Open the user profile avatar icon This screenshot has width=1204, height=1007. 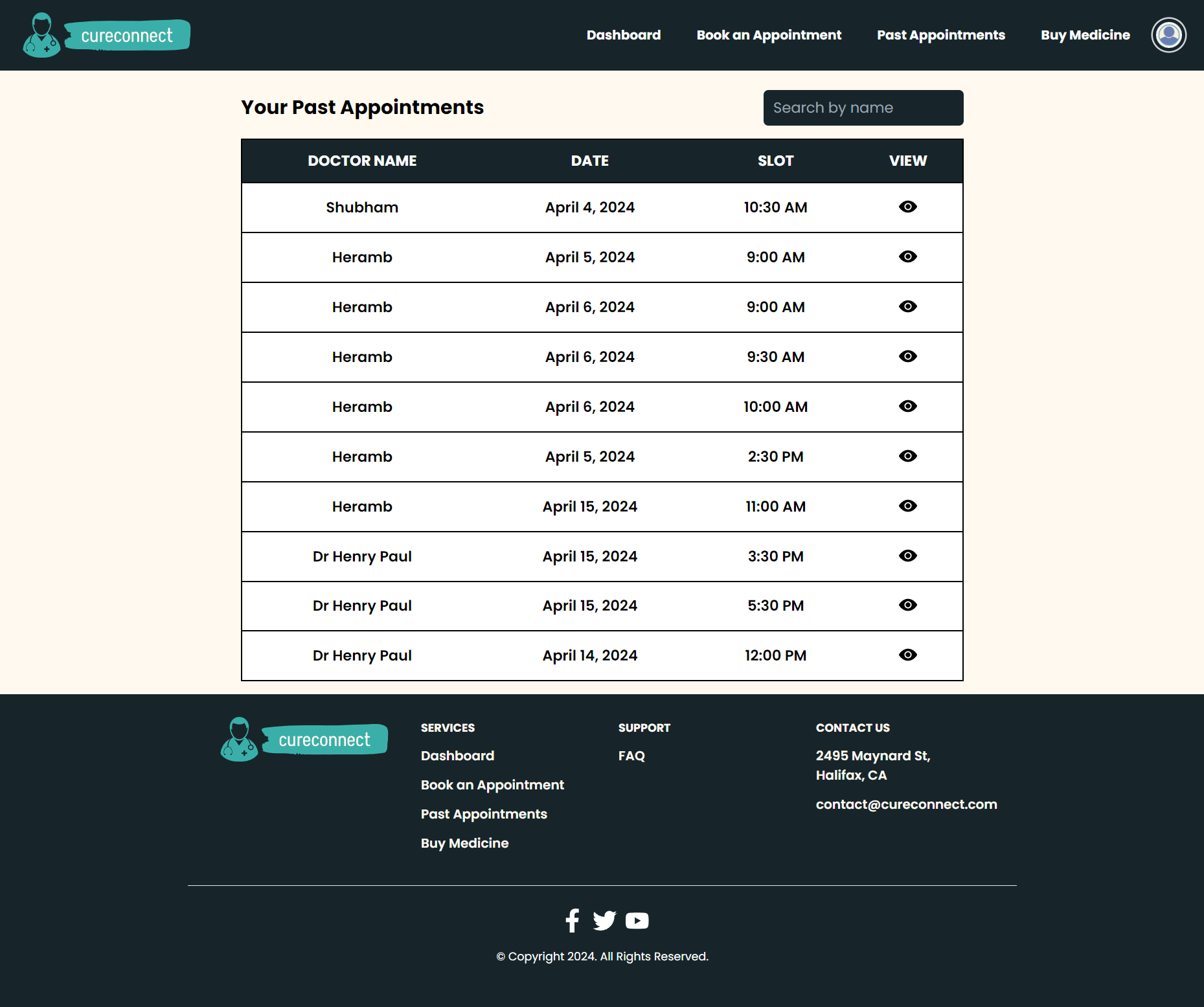[1168, 35]
